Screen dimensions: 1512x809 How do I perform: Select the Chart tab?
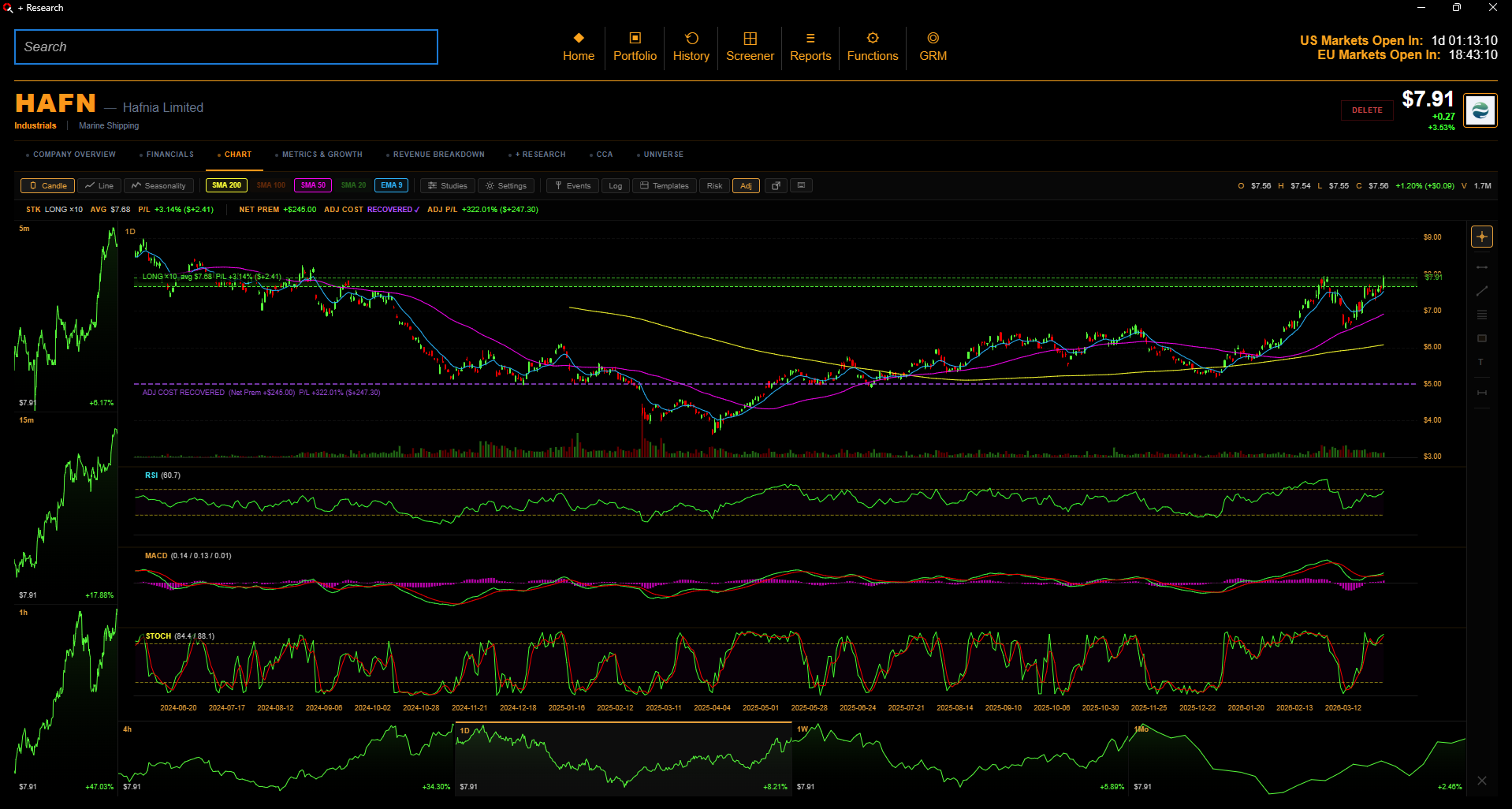click(x=234, y=155)
